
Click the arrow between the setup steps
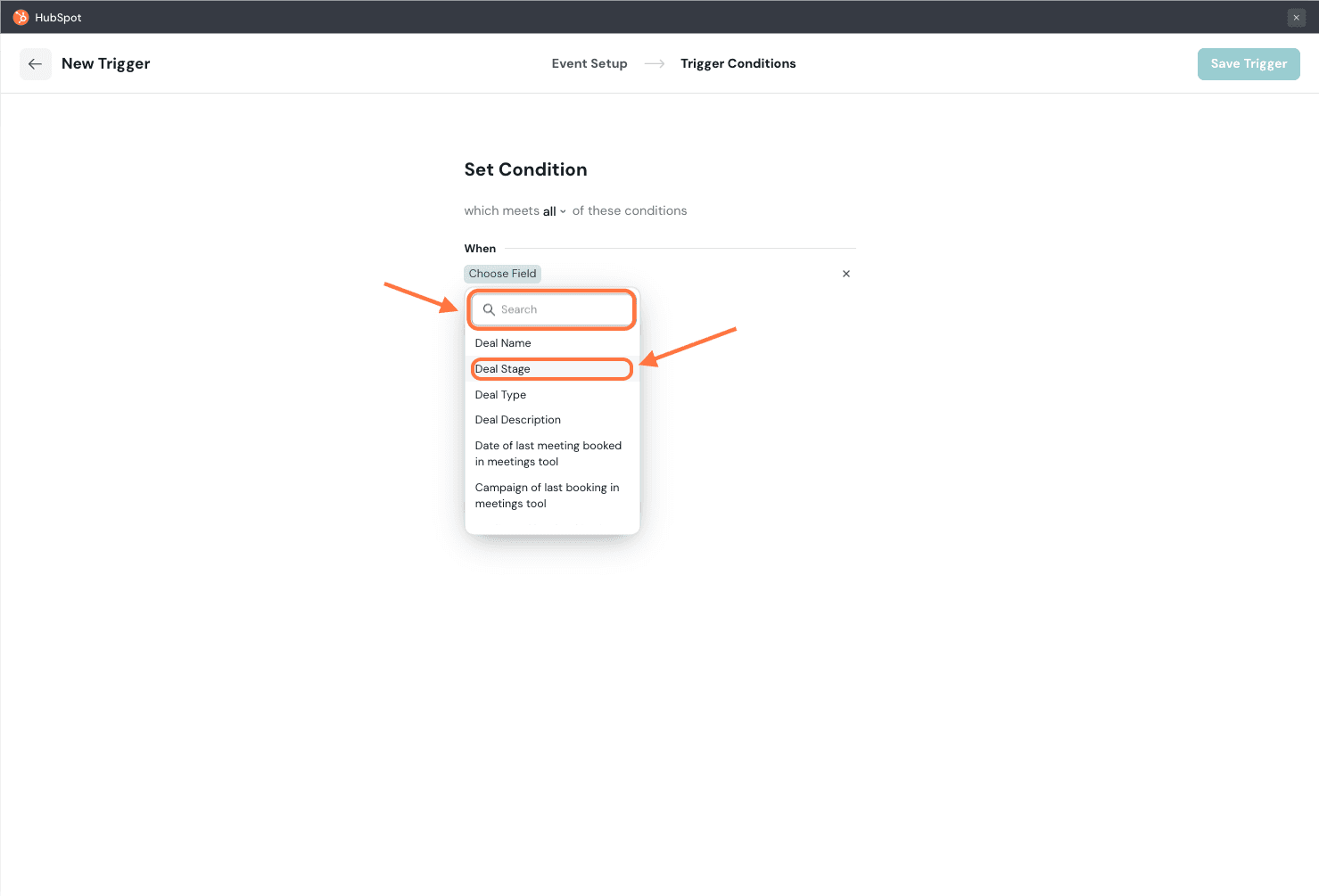654,64
